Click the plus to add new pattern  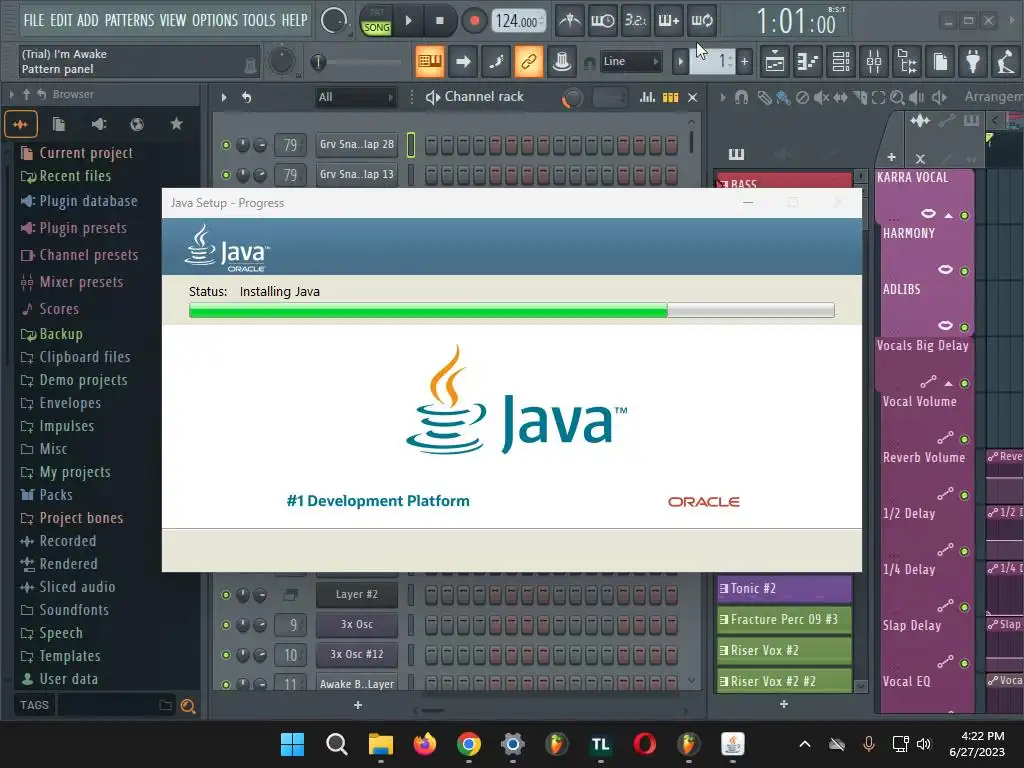[x=744, y=62]
